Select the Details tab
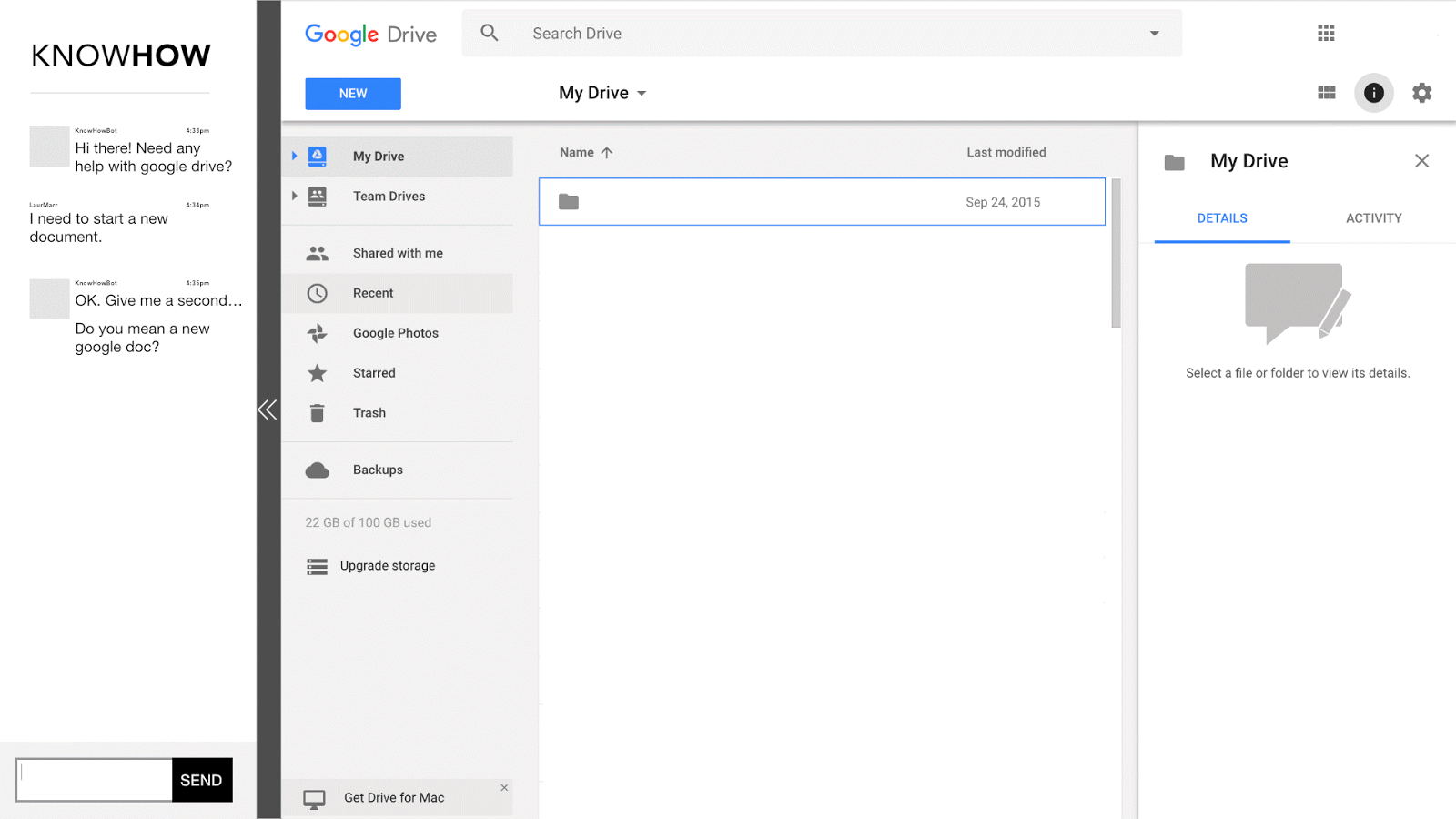 tap(1221, 218)
